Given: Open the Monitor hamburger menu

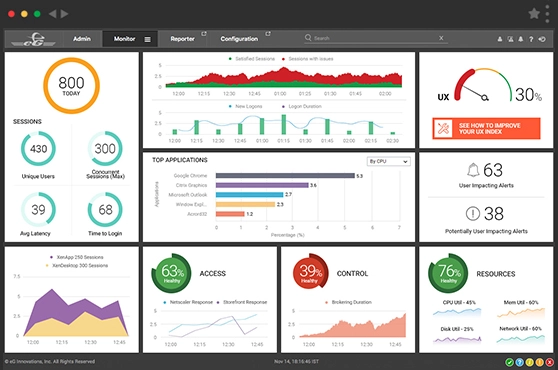Looking at the screenshot, I should point(147,39).
